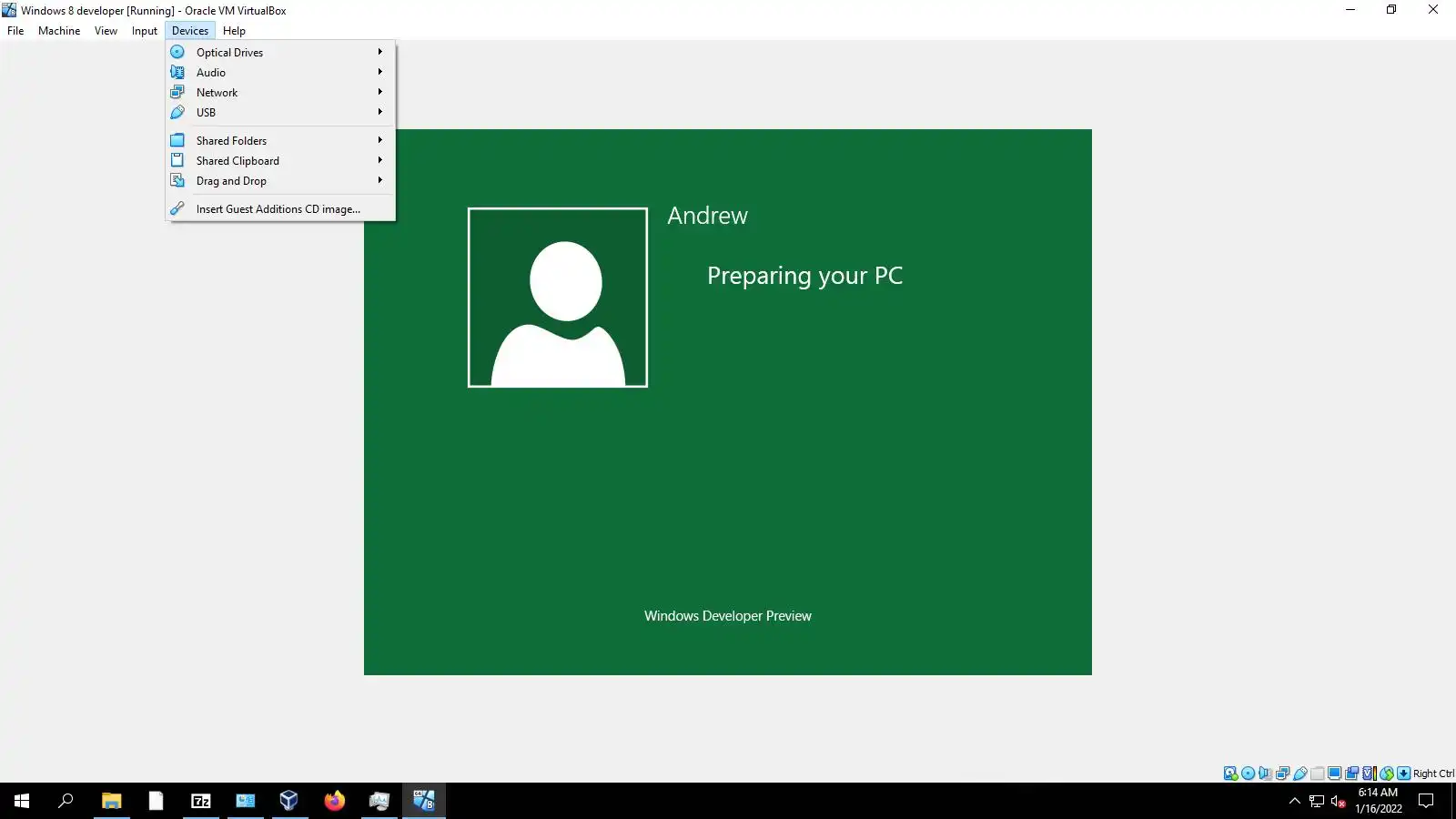This screenshot has width=1456, height=819.
Task: Choose Insert Guest Additions CD image
Action: (280, 208)
